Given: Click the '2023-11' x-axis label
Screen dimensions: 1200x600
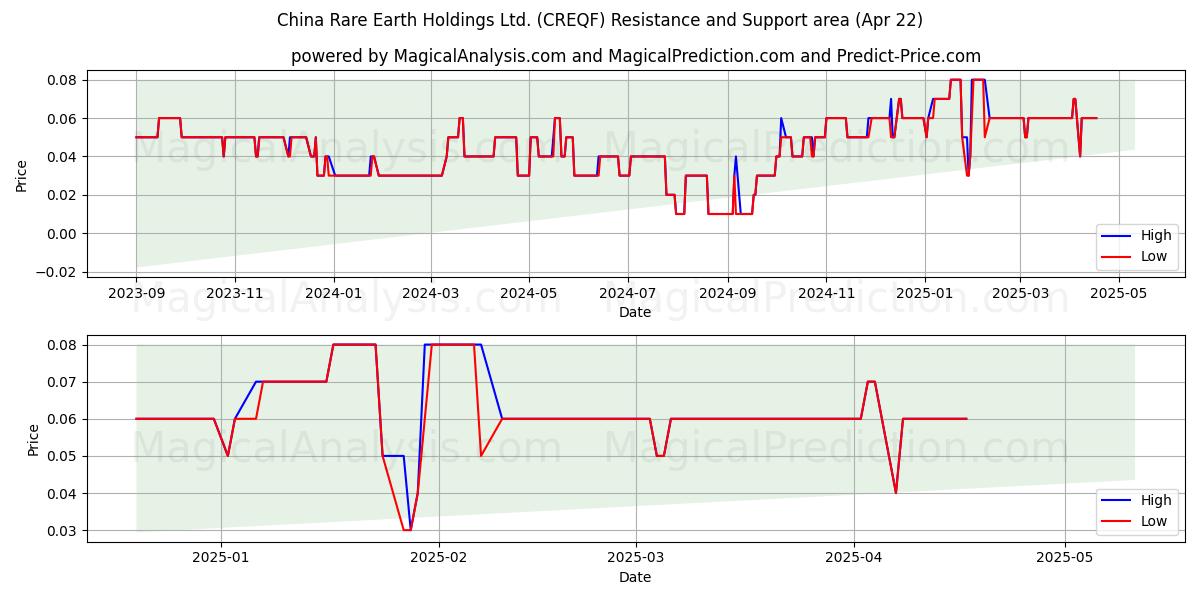Looking at the screenshot, I should click(x=235, y=295).
